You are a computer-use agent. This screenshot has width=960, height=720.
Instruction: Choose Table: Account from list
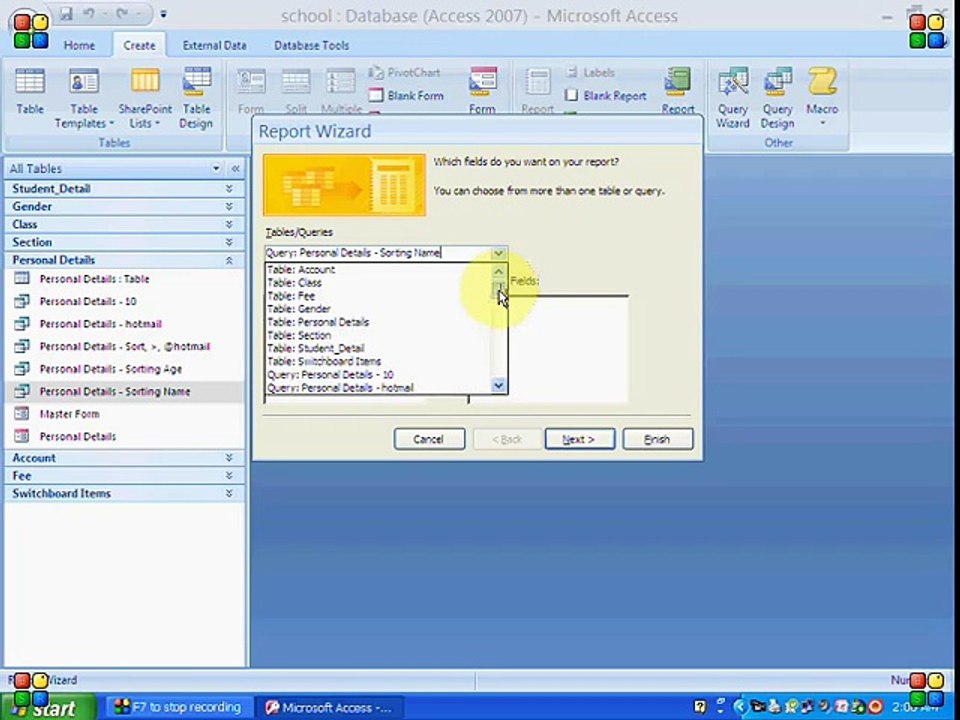pyautogui.click(x=378, y=269)
